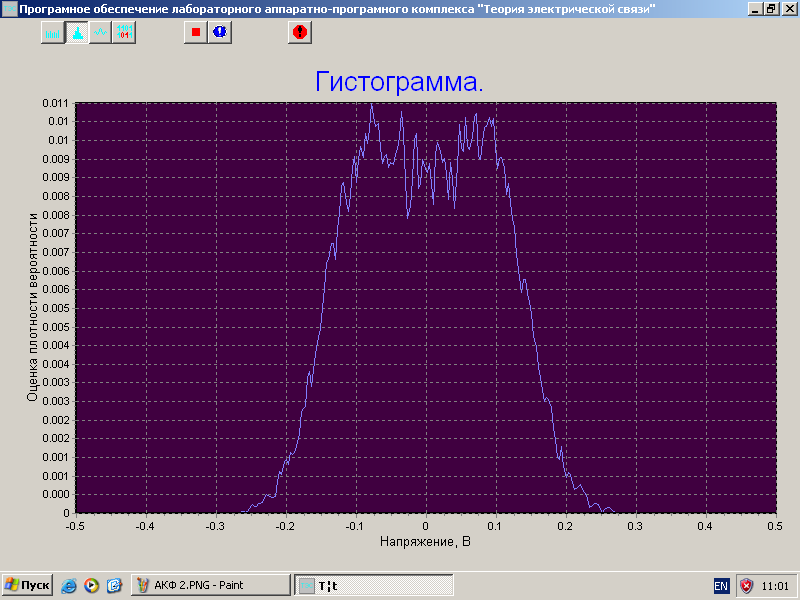This screenshot has height=600, width=800.
Task: Restore the application window size
Action: coord(771,9)
